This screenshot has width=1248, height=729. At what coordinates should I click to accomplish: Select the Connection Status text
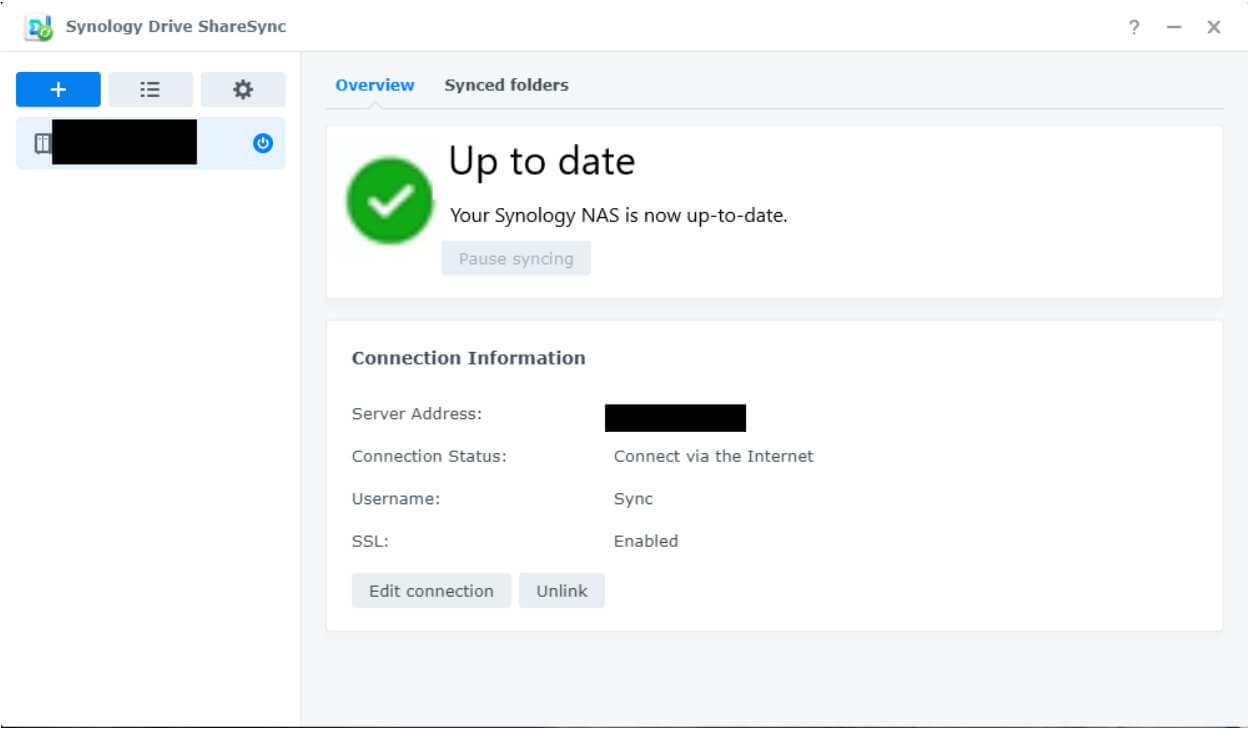tap(713, 456)
